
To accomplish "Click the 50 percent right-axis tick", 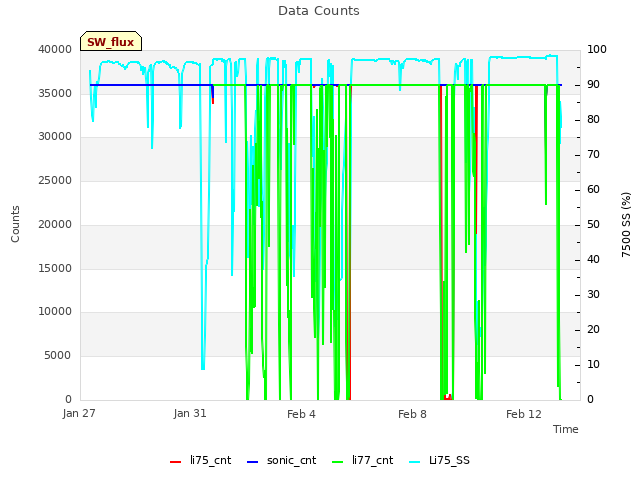I will [x=593, y=224].
